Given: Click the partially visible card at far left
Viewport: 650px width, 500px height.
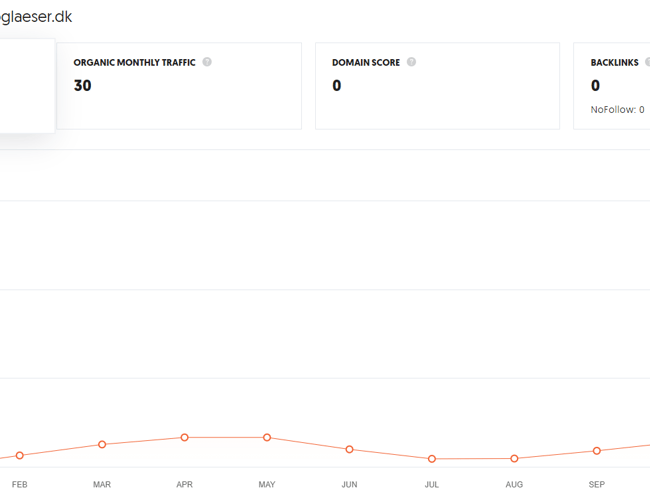Looking at the screenshot, I should pos(26,86).
